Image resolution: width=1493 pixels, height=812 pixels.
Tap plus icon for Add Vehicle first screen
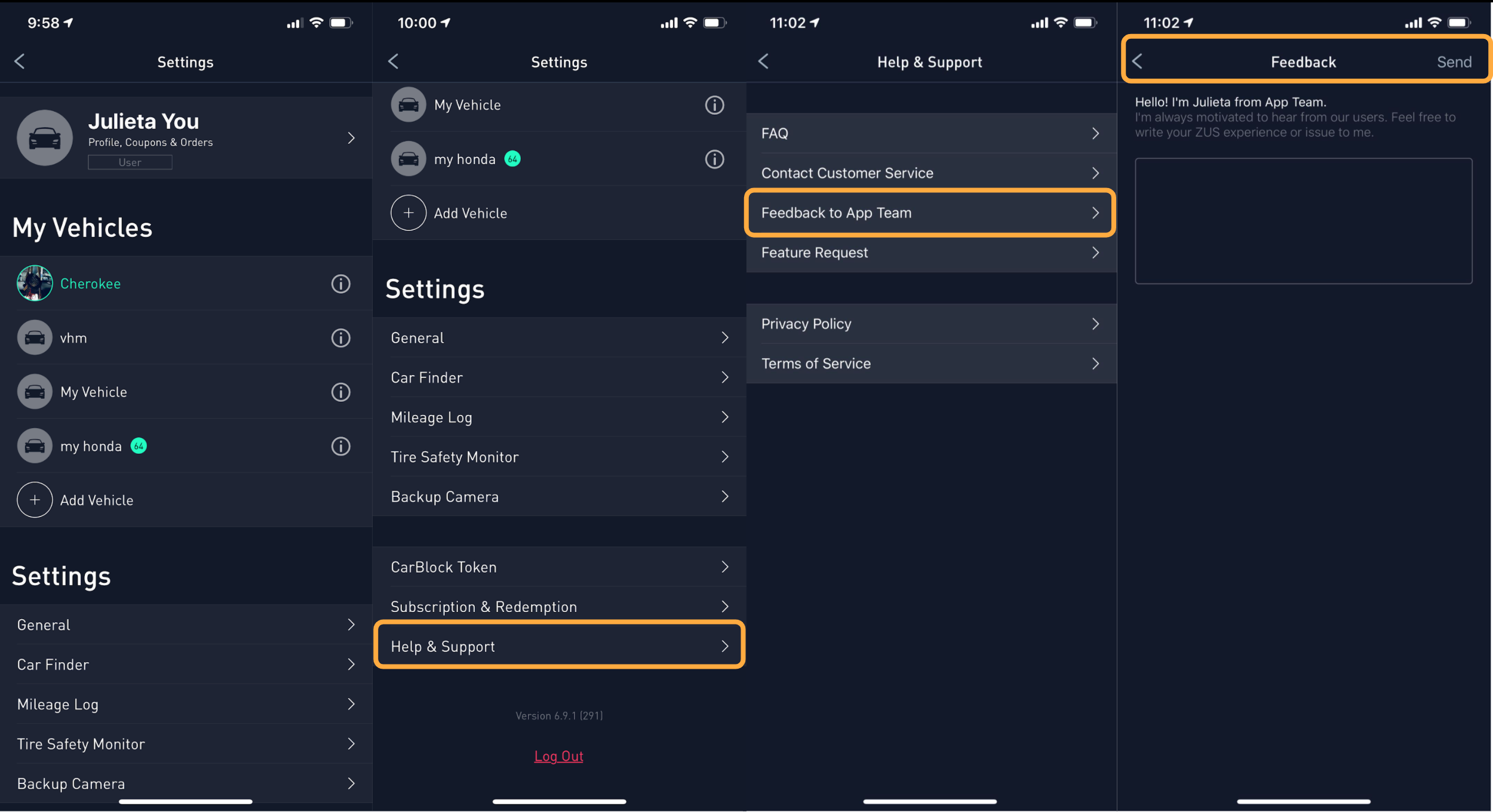pyautogui.click(x=35, y=500)
